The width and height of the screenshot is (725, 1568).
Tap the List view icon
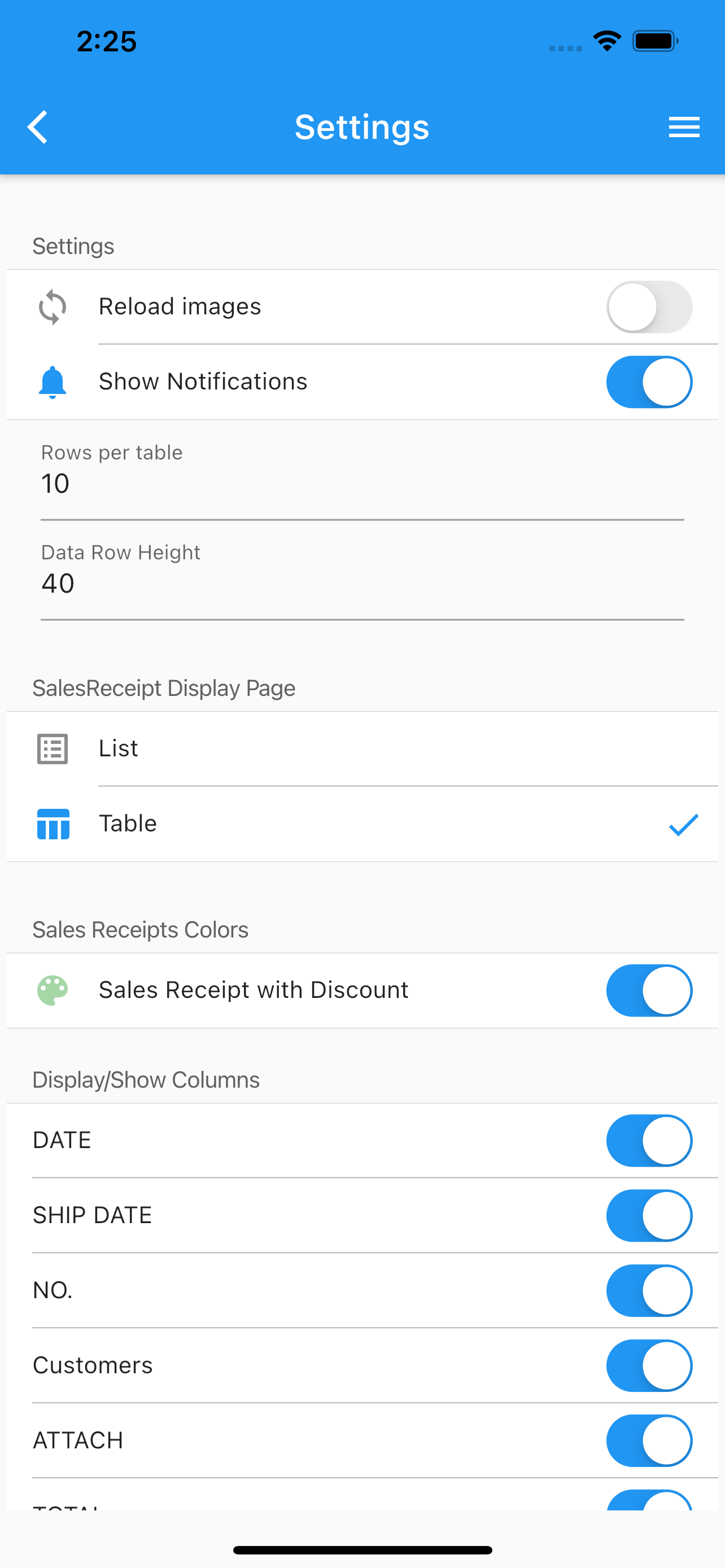[x=53, y=748]
